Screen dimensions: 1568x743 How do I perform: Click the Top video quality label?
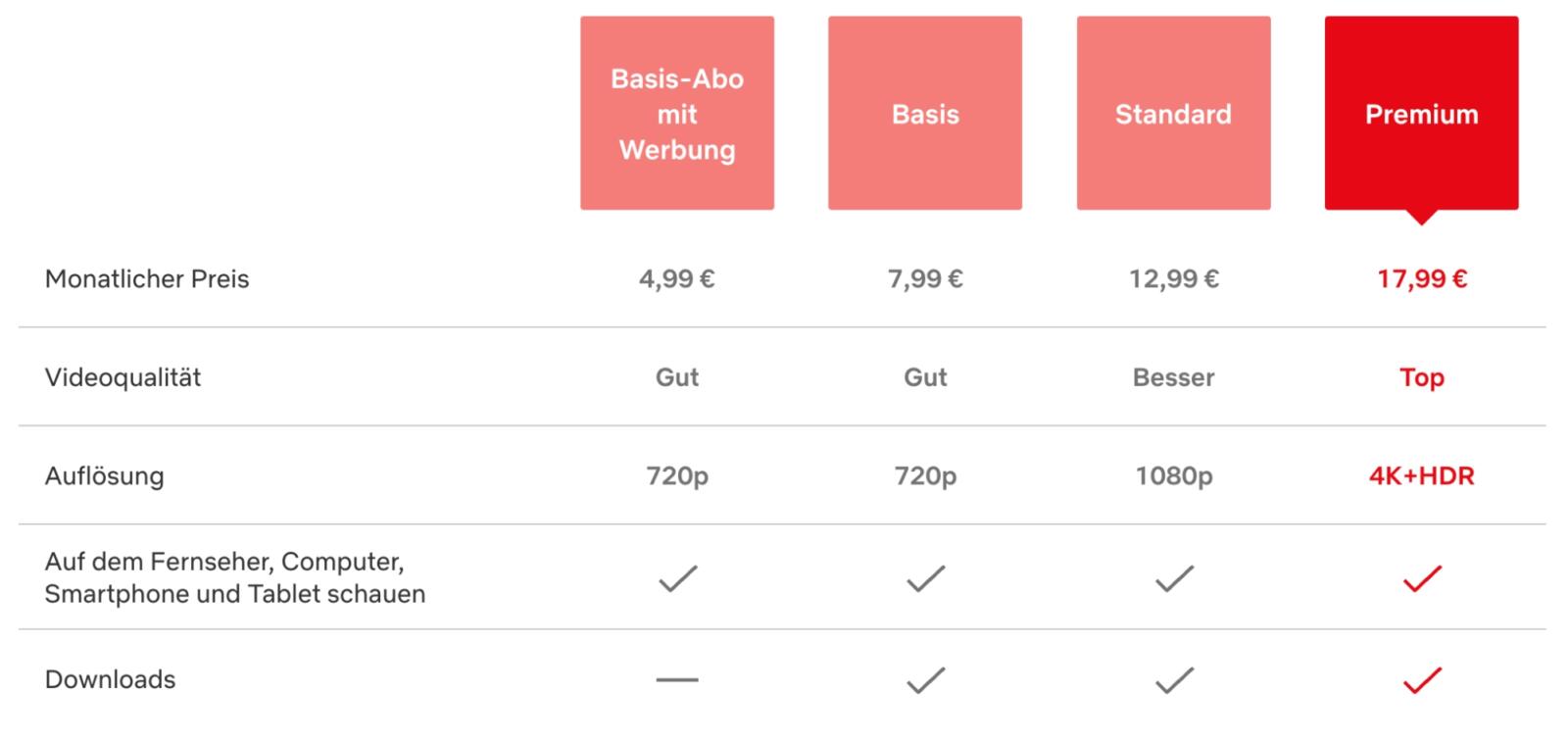coord(1422,377)
